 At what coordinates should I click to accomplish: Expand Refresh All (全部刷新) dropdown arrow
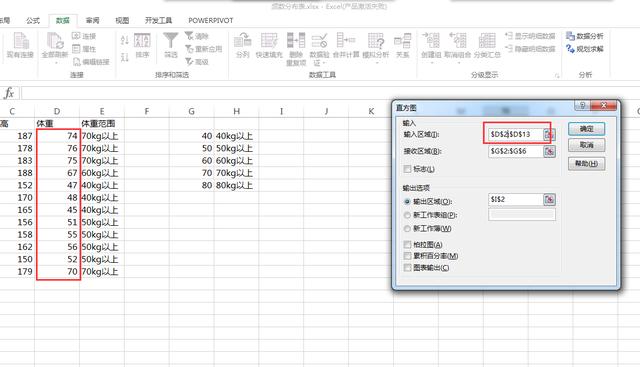pos(55,62)
